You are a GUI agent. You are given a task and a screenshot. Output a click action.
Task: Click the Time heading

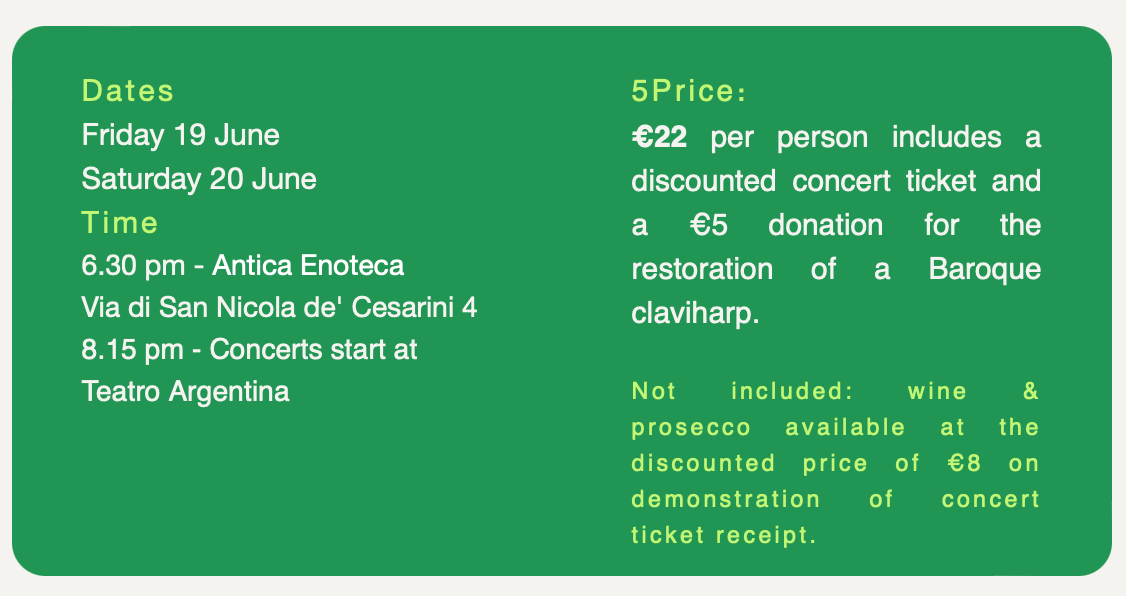pos(120,222)
